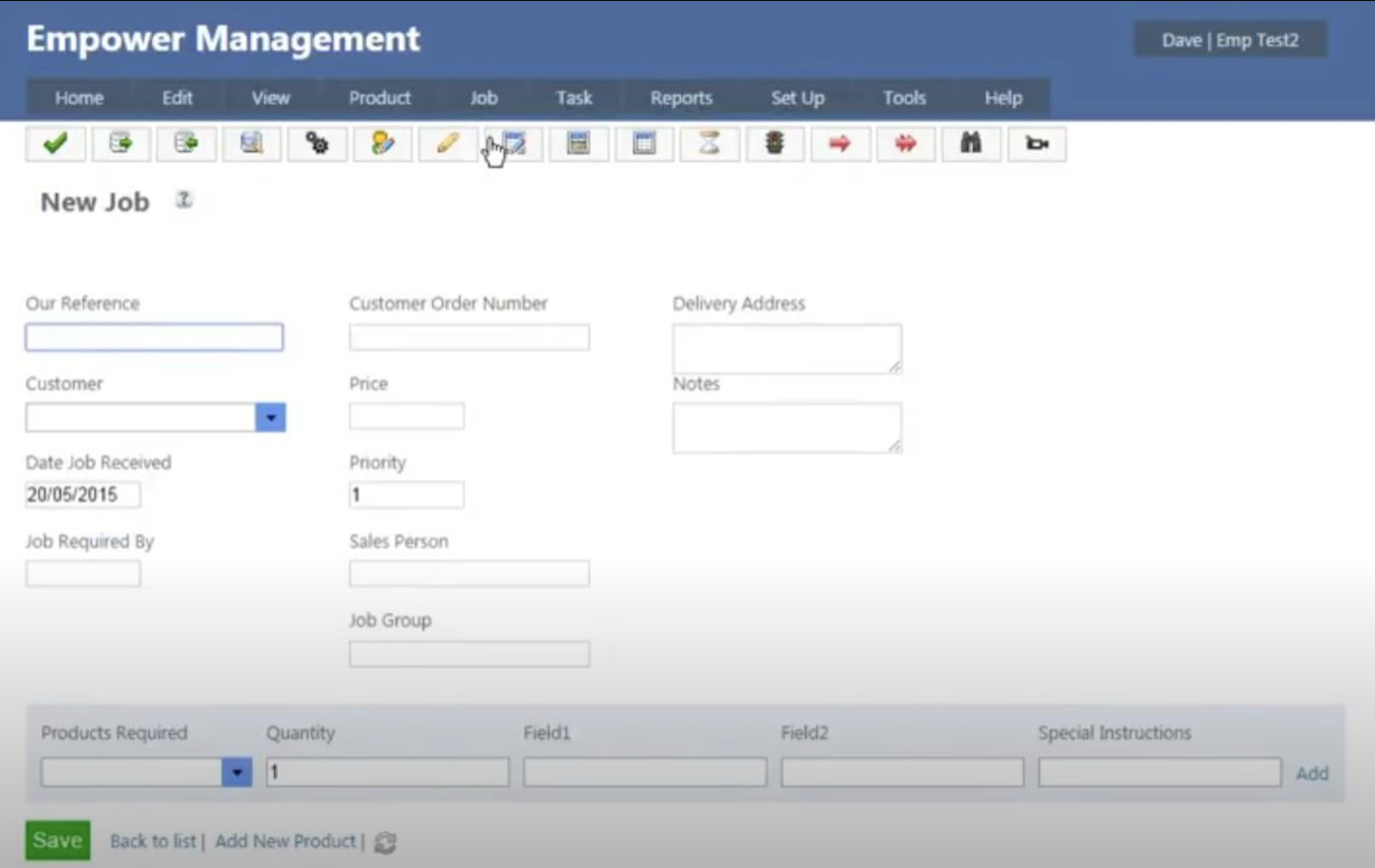Click the hourglass toolbar icon
The width and height of the screenshot is (1375, 868).
tap(709, 144)
